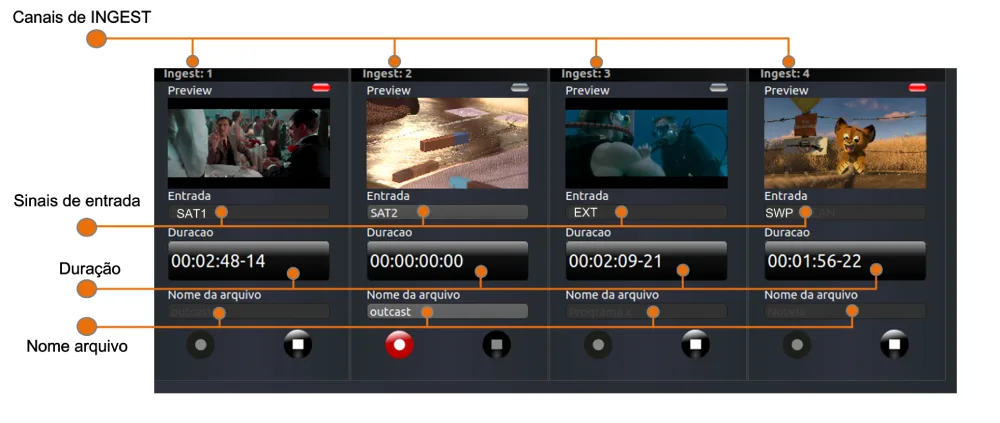1000x423 pixels.
Task: Click the outcast file name field on Ingest 2
Action: click(448, 311)
